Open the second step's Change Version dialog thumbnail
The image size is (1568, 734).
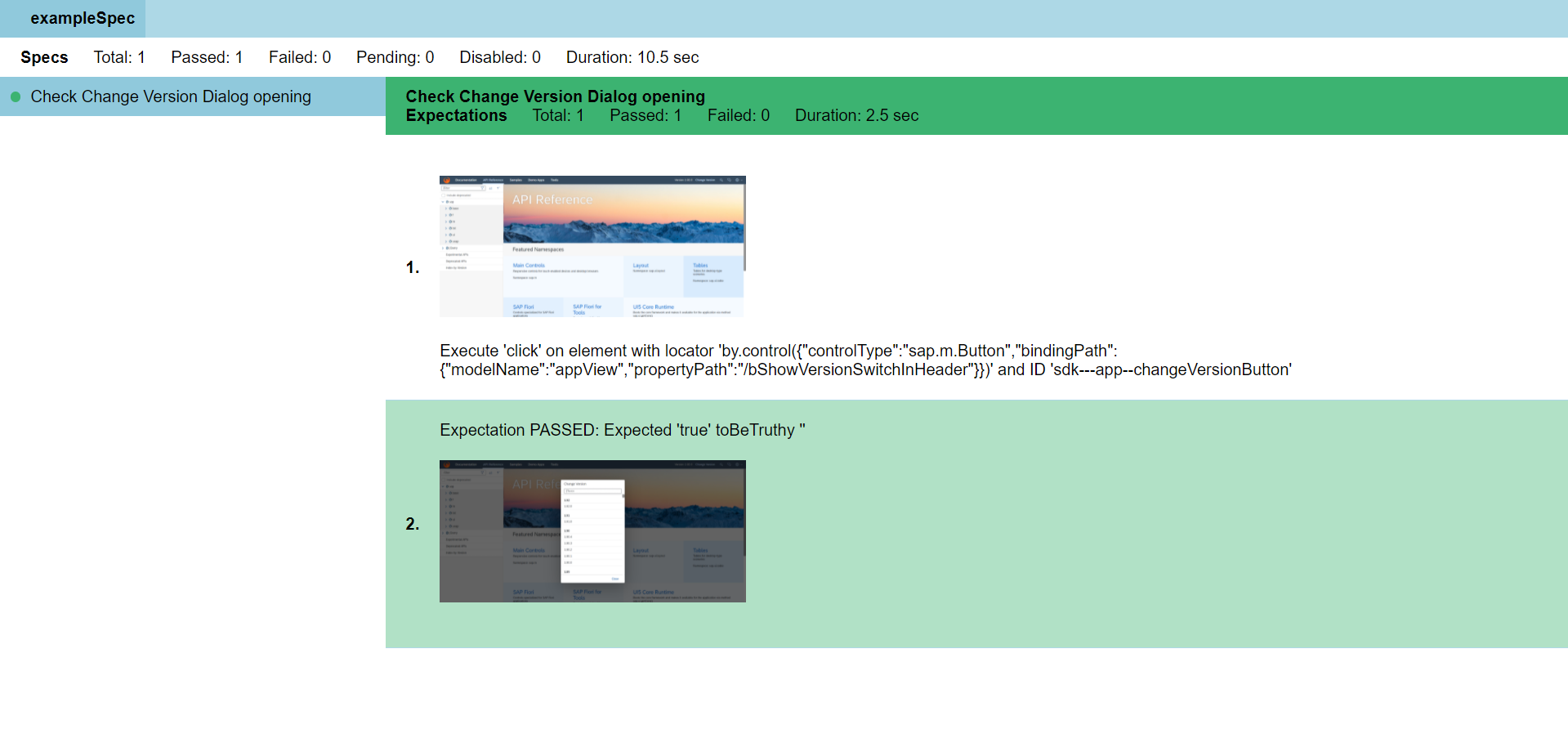[592, 531]
